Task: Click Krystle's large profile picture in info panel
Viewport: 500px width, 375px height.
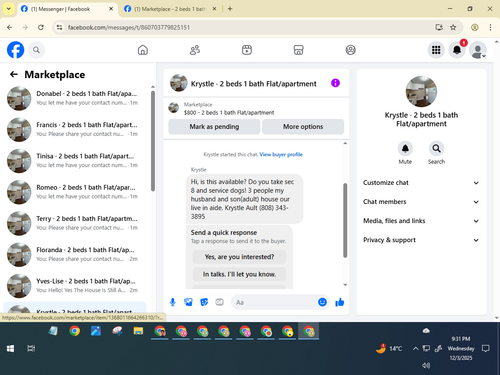Action: (421, 91)
